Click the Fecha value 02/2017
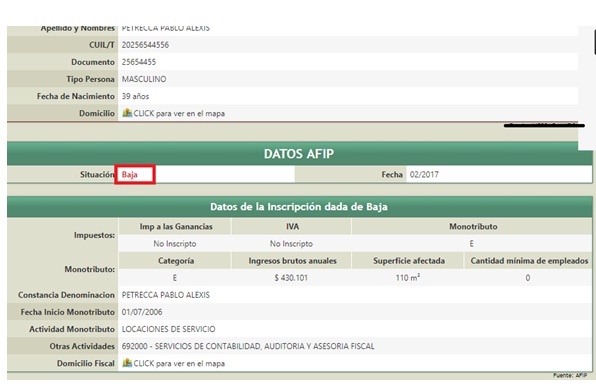This screenshot has width=596, height=389. click(x=424, y=175)
